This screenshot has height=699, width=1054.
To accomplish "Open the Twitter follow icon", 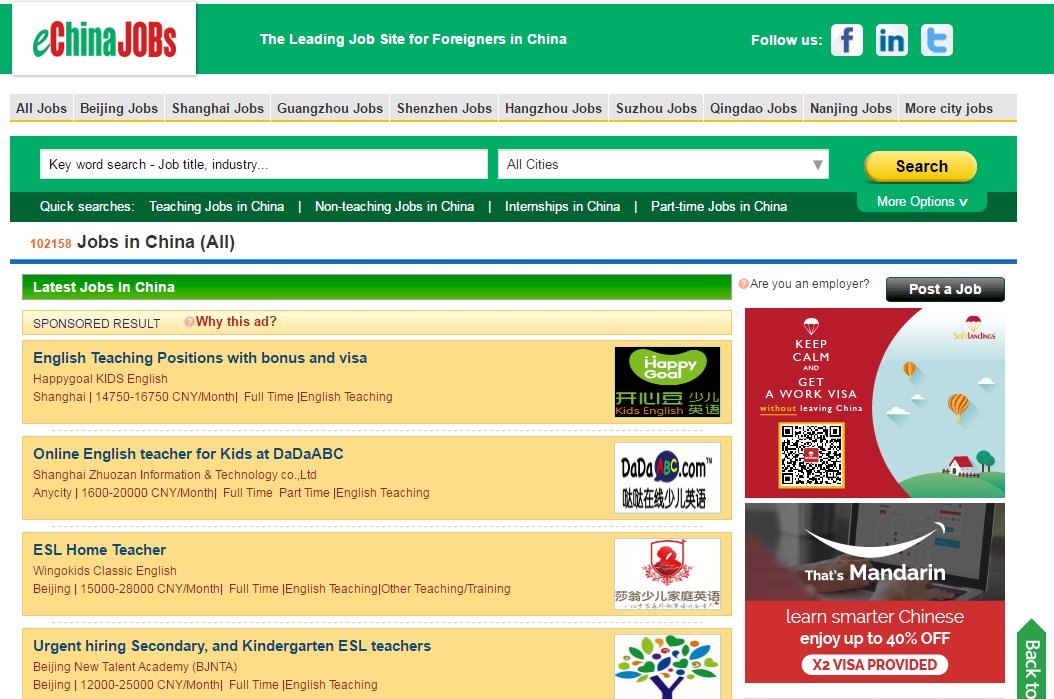I will coord(936,40).
